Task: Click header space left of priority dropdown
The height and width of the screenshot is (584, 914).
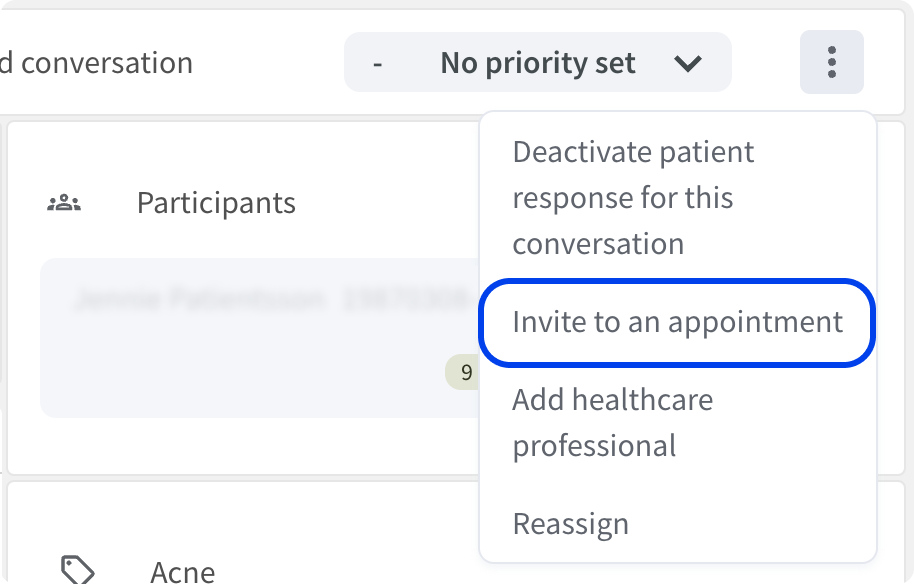Action: coord(268,62)
